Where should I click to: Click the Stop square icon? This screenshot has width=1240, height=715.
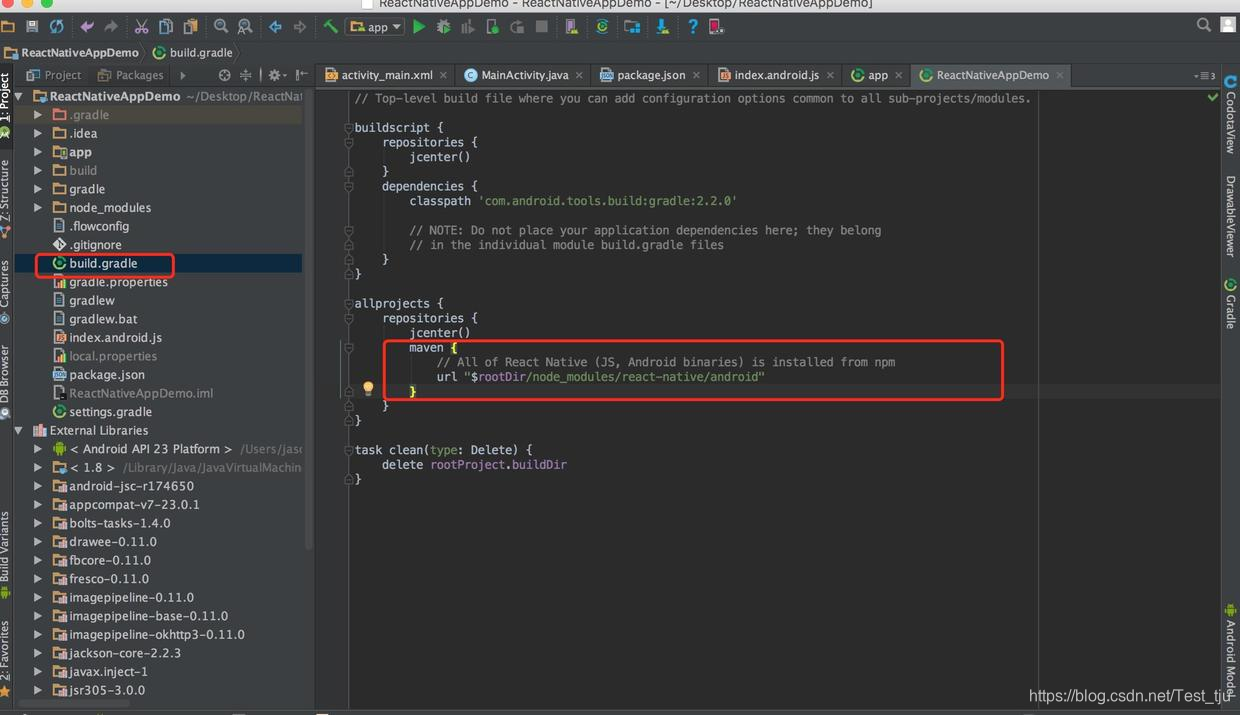(x=541, y=26)
